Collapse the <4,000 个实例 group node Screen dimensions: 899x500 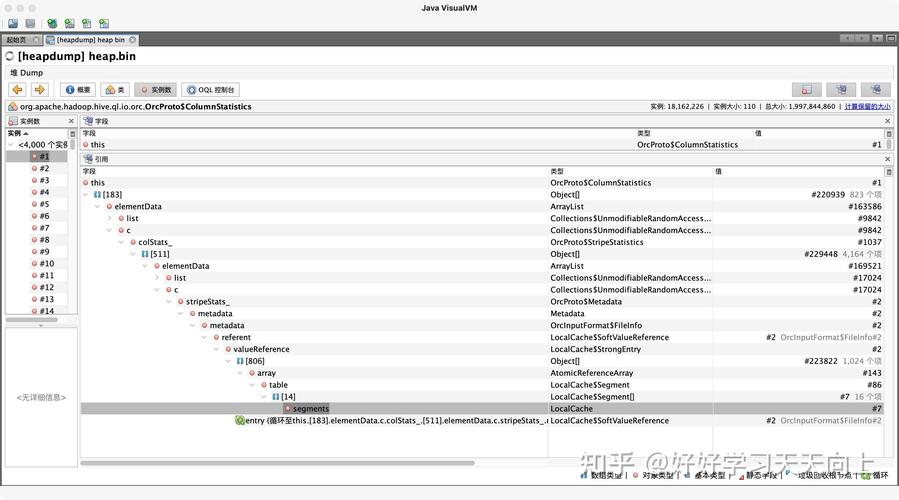[x=10, y=144]
